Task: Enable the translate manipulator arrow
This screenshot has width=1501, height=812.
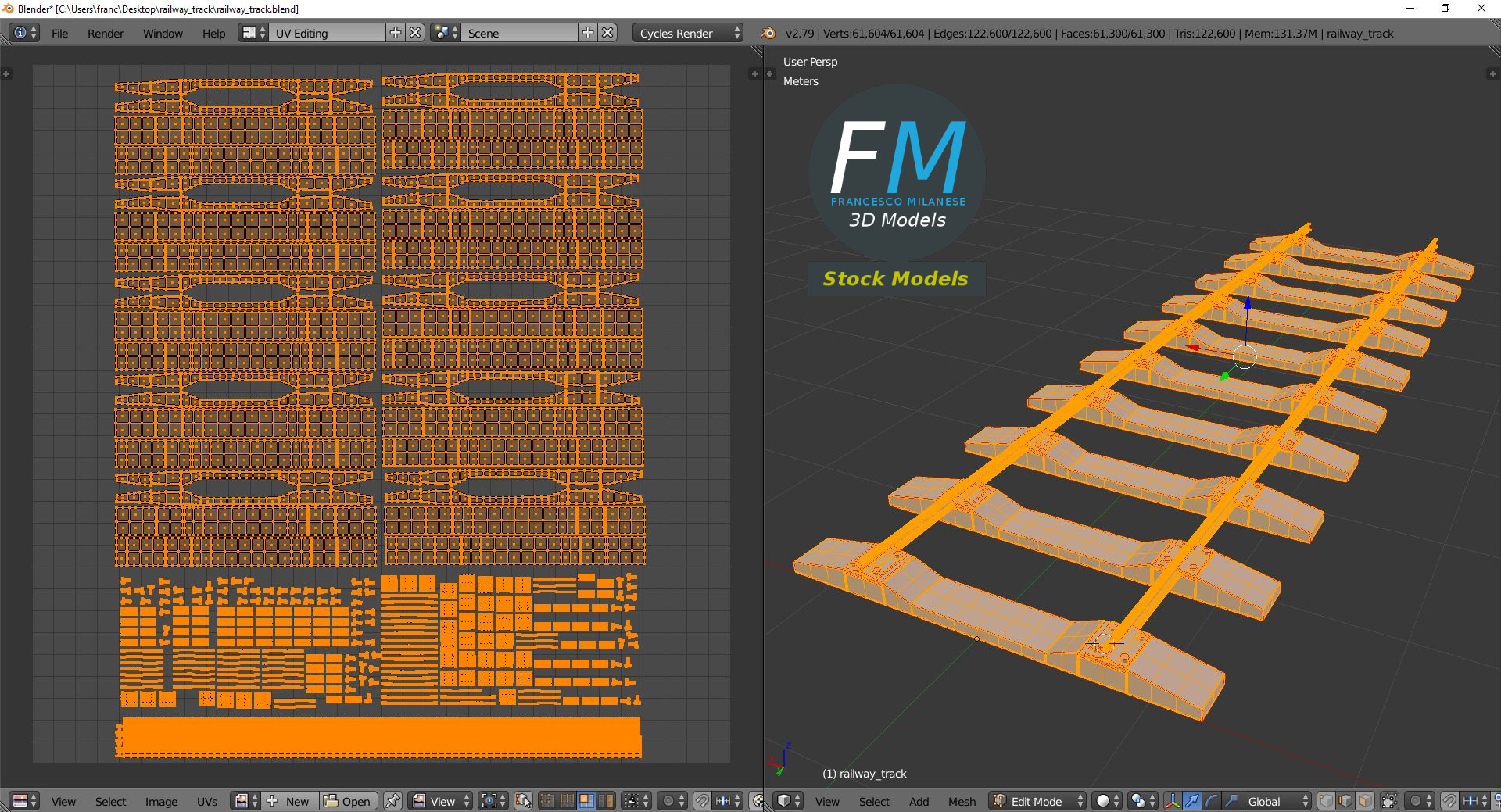Action: 1191,801
